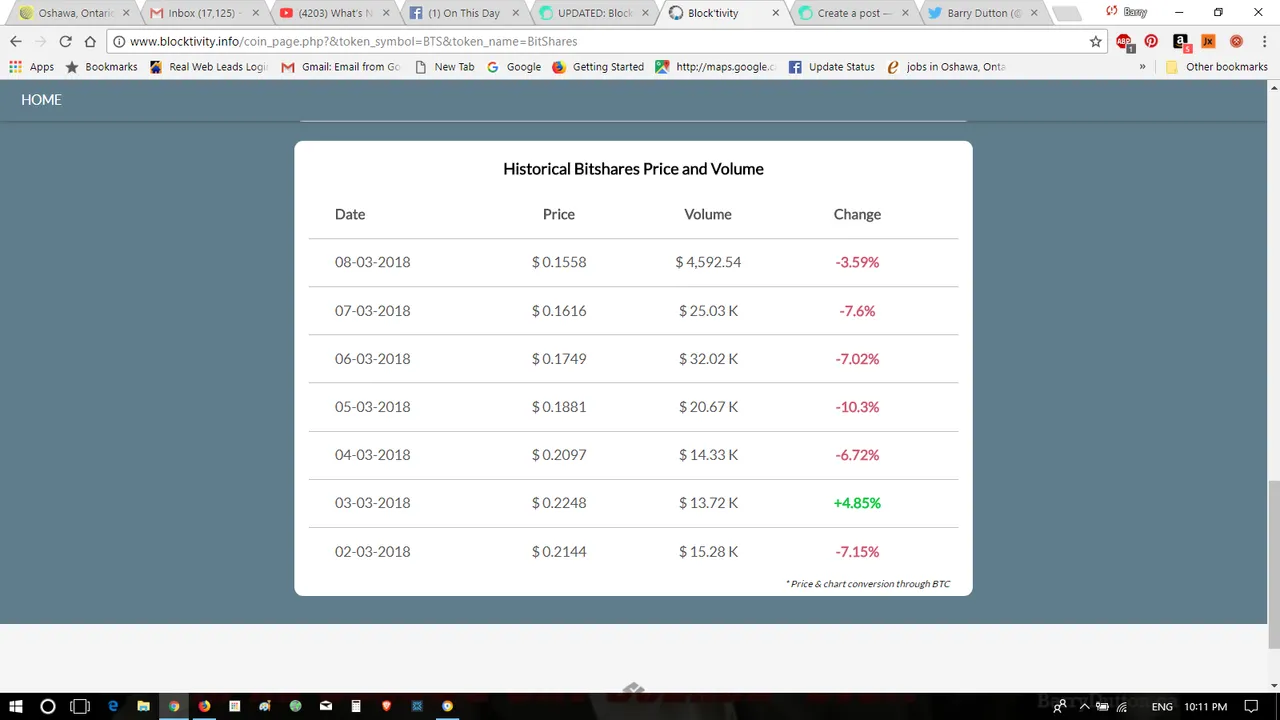
Task: Open the New Tab bookmark
Action: (444, 67)
